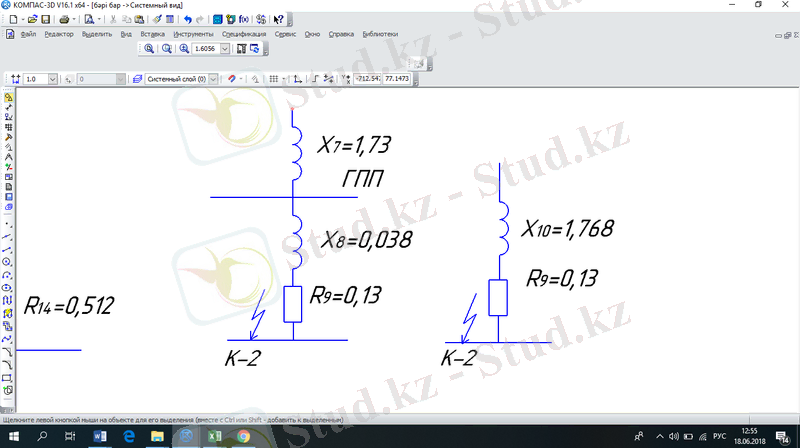Open the Сервис menu
Image resolution: width=800 pixels, height=448 pixels.
click(285, 34)
